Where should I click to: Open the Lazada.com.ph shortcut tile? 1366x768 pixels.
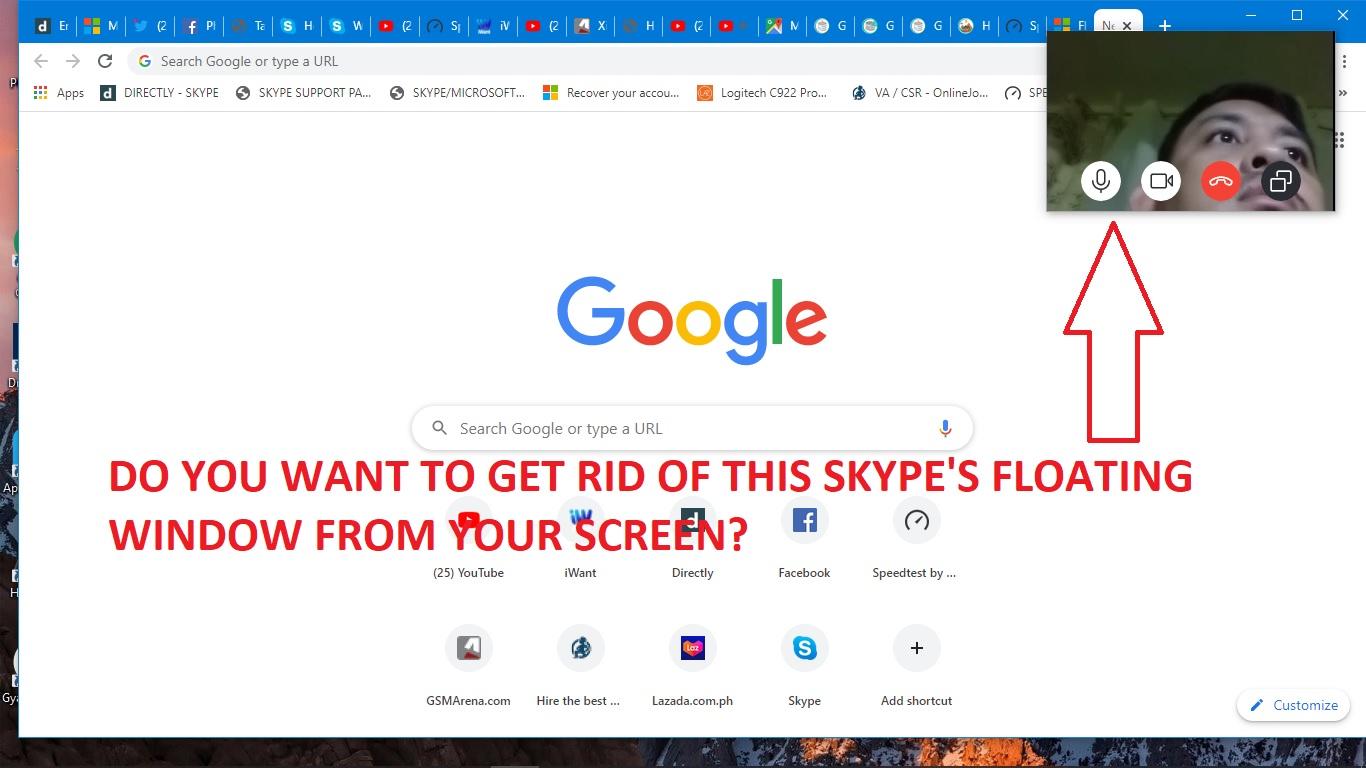(x=692, y=666)
